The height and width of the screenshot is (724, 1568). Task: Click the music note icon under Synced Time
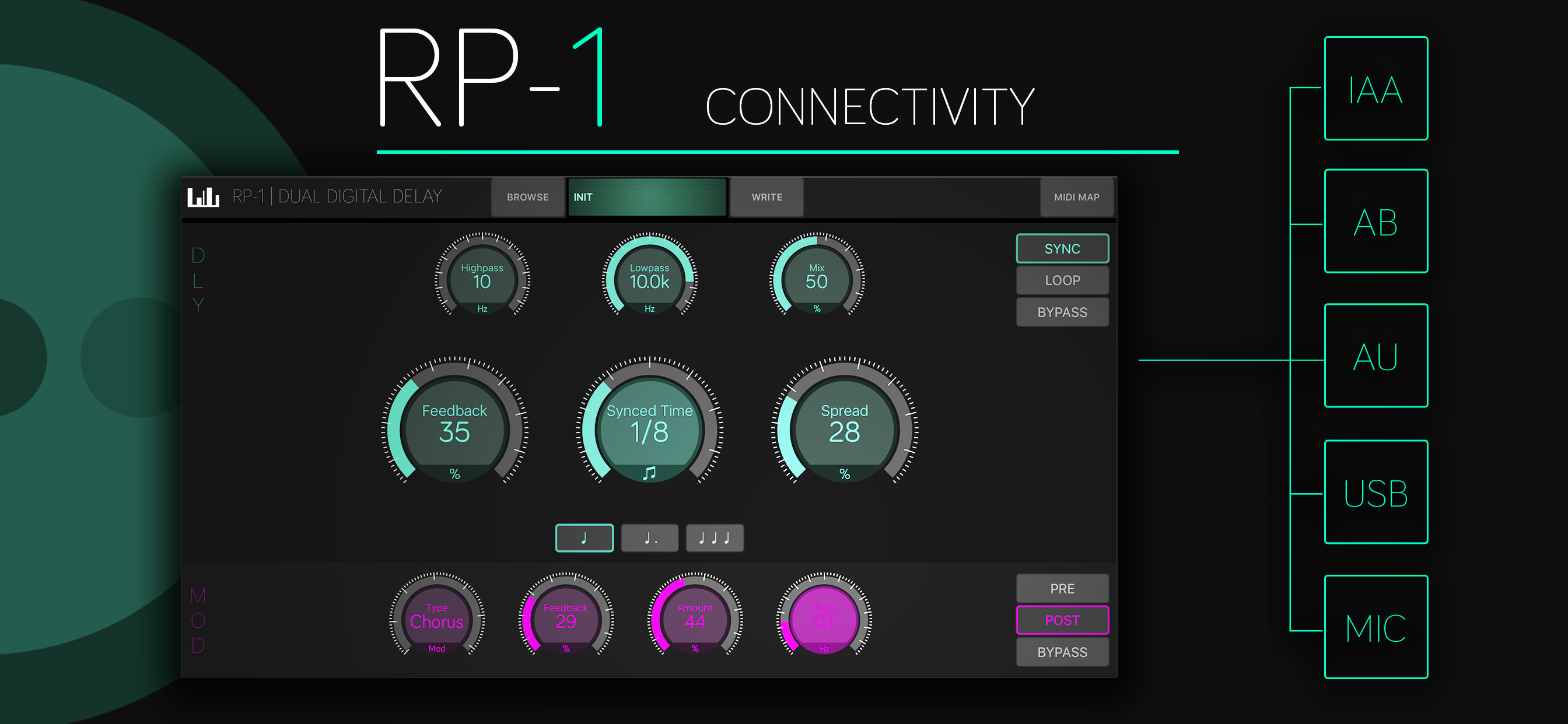(x=649, y=473)
